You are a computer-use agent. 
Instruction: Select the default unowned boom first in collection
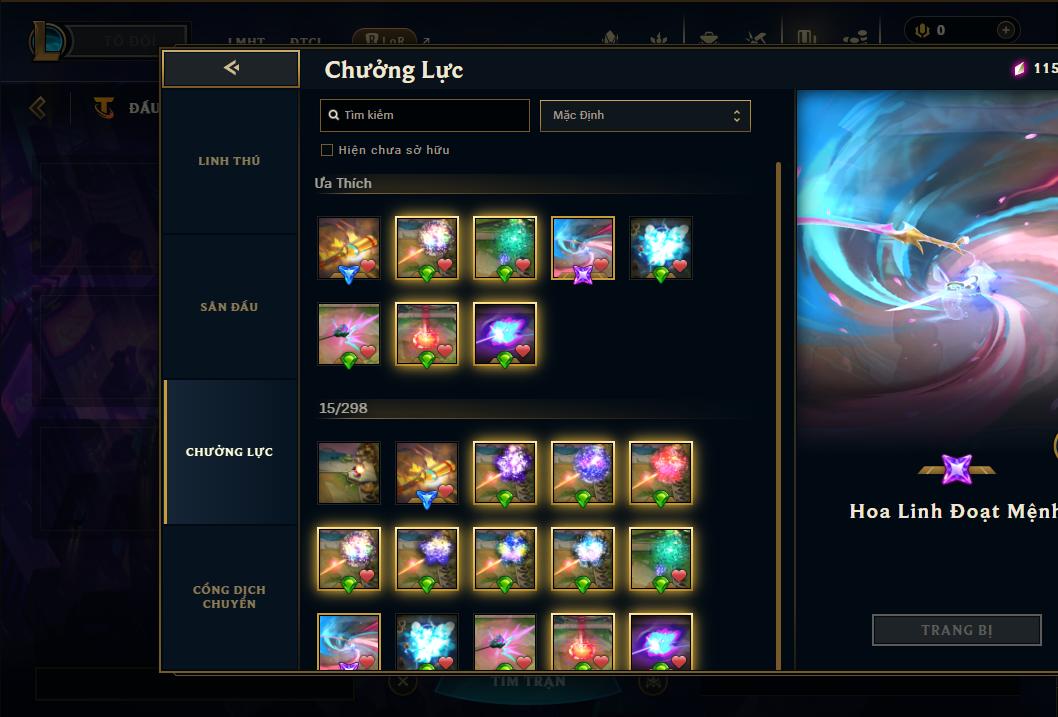349,473
